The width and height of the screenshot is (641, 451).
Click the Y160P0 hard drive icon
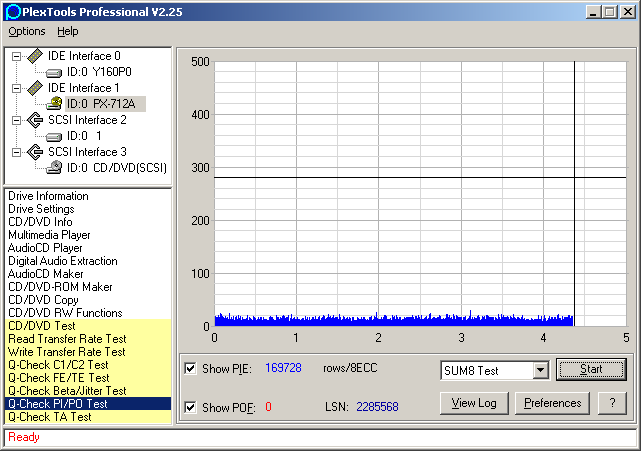(x=54, y=73)
